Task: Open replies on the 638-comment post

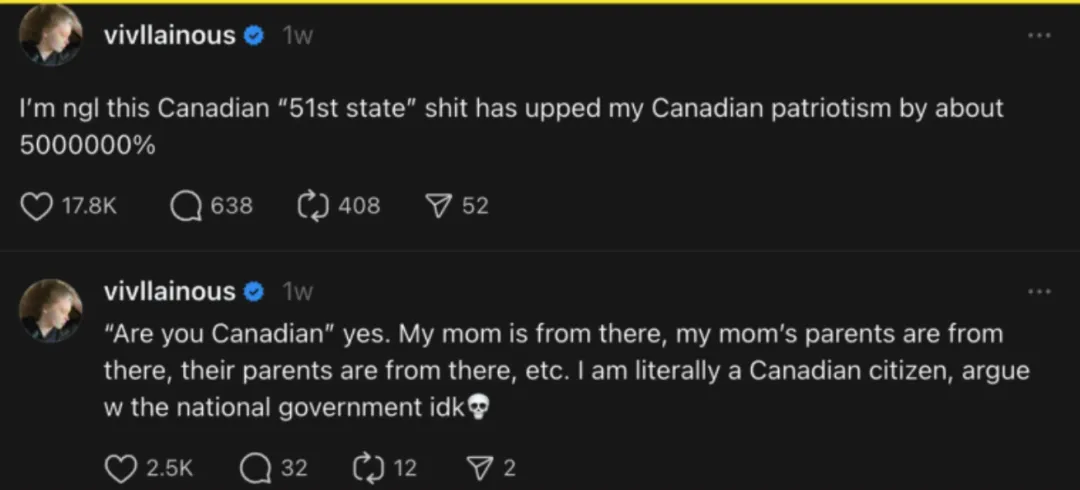Action: point(185,206)
